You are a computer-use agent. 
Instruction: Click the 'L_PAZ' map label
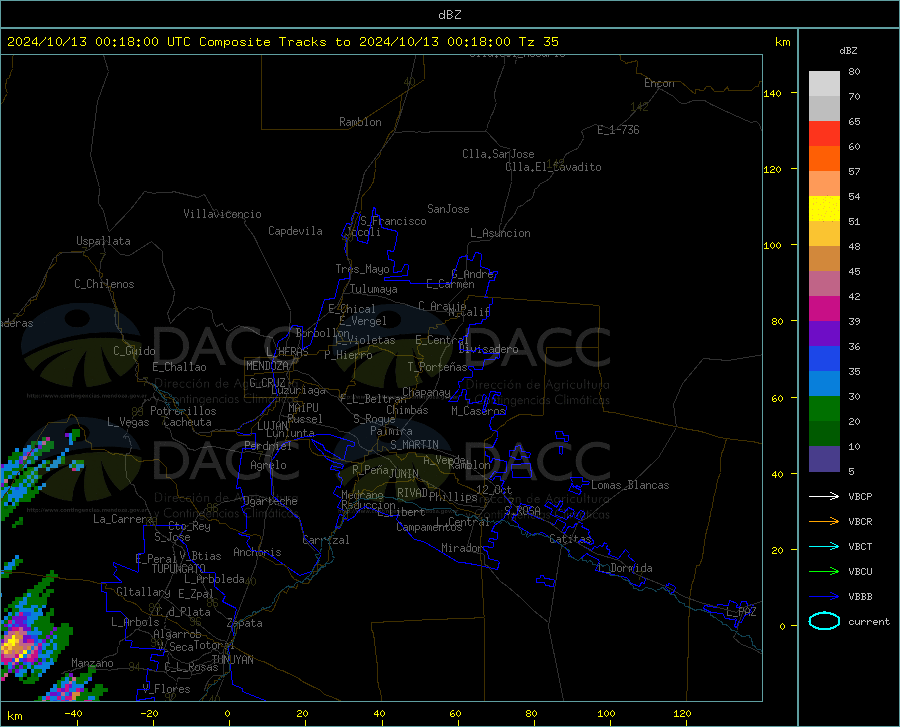741,612
